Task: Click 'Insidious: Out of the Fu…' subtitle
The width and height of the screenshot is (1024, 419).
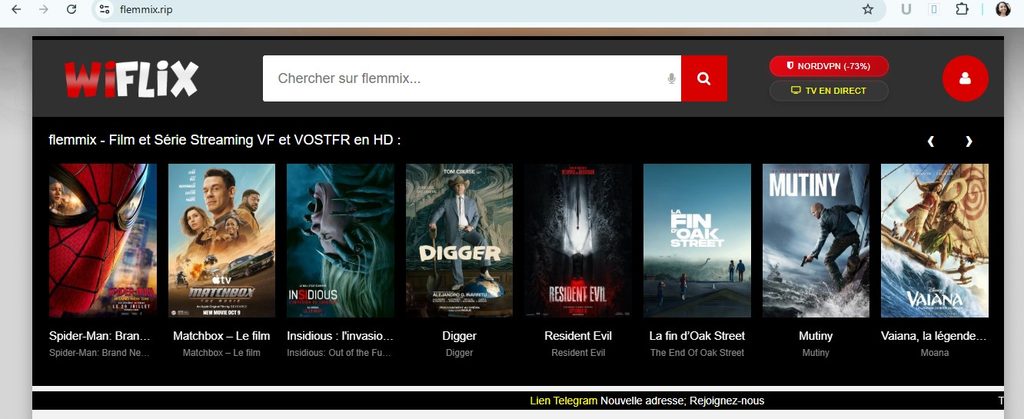Action: 339,353
